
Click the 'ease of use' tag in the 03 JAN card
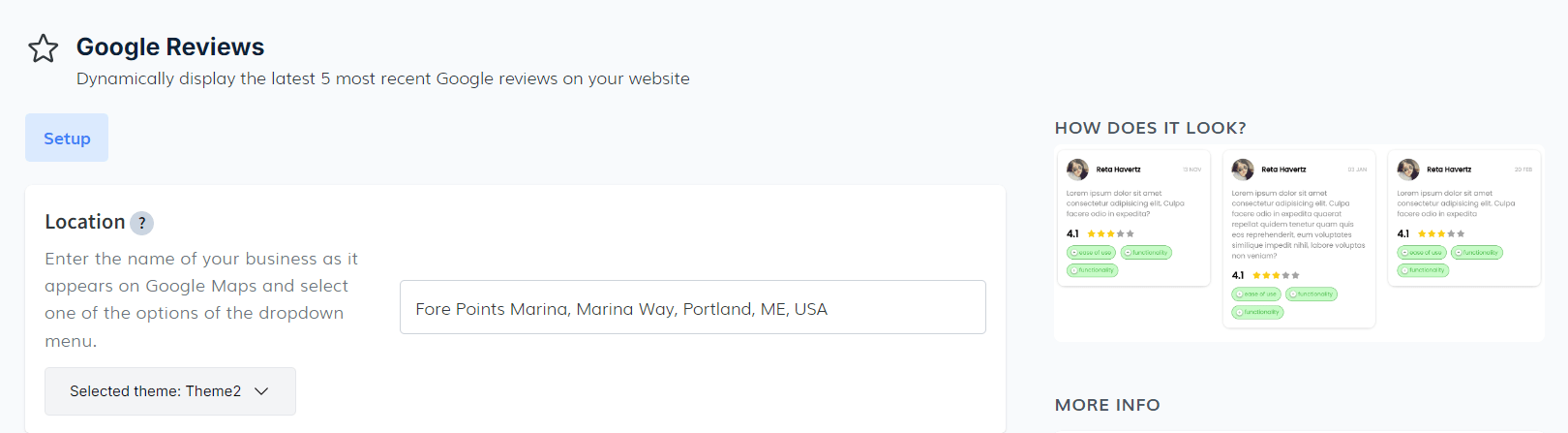pyautogui.click(x=1256, y=294)
